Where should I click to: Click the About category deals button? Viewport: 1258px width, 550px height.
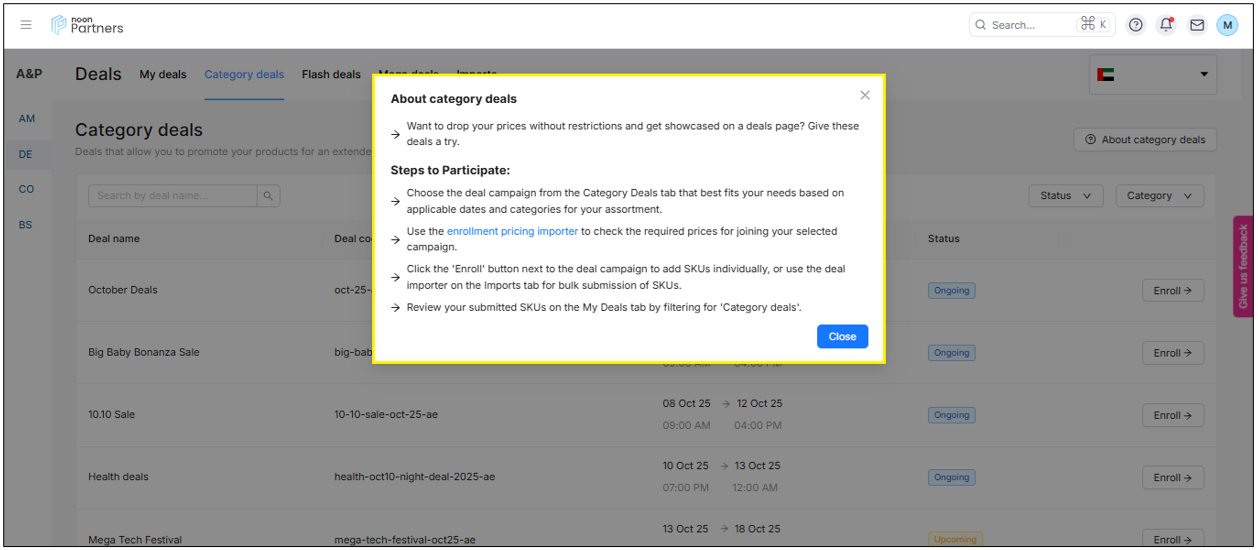pyautogui.click(x=1145, y=140)
